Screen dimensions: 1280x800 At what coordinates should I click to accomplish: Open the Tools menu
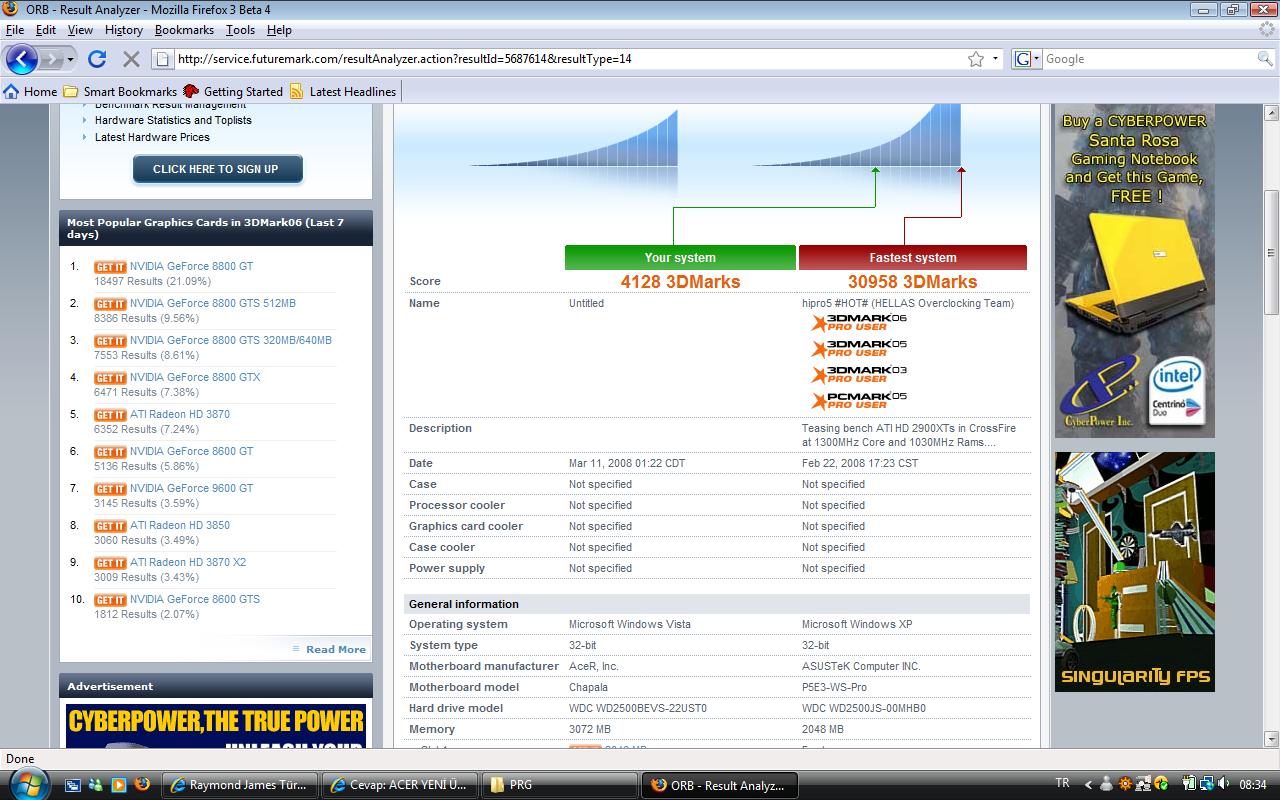[240, 30]
